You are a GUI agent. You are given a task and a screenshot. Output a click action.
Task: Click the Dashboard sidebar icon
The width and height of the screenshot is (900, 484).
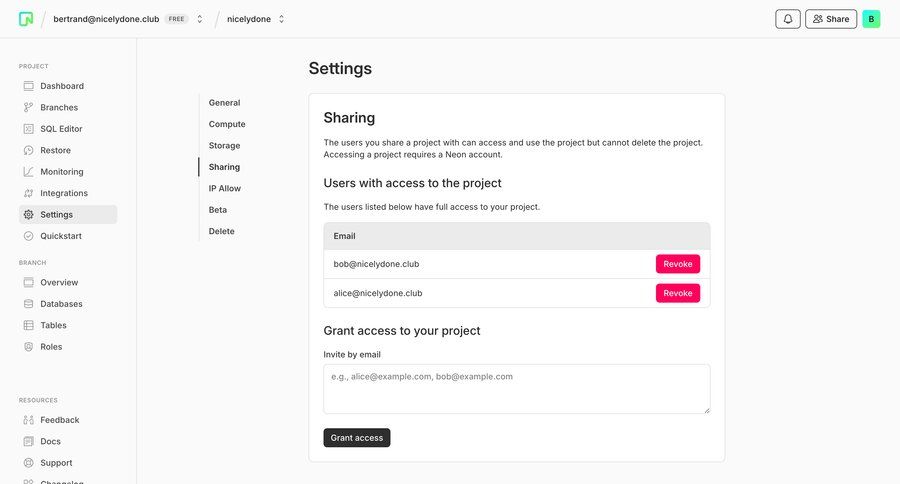(x=29, y=86)
